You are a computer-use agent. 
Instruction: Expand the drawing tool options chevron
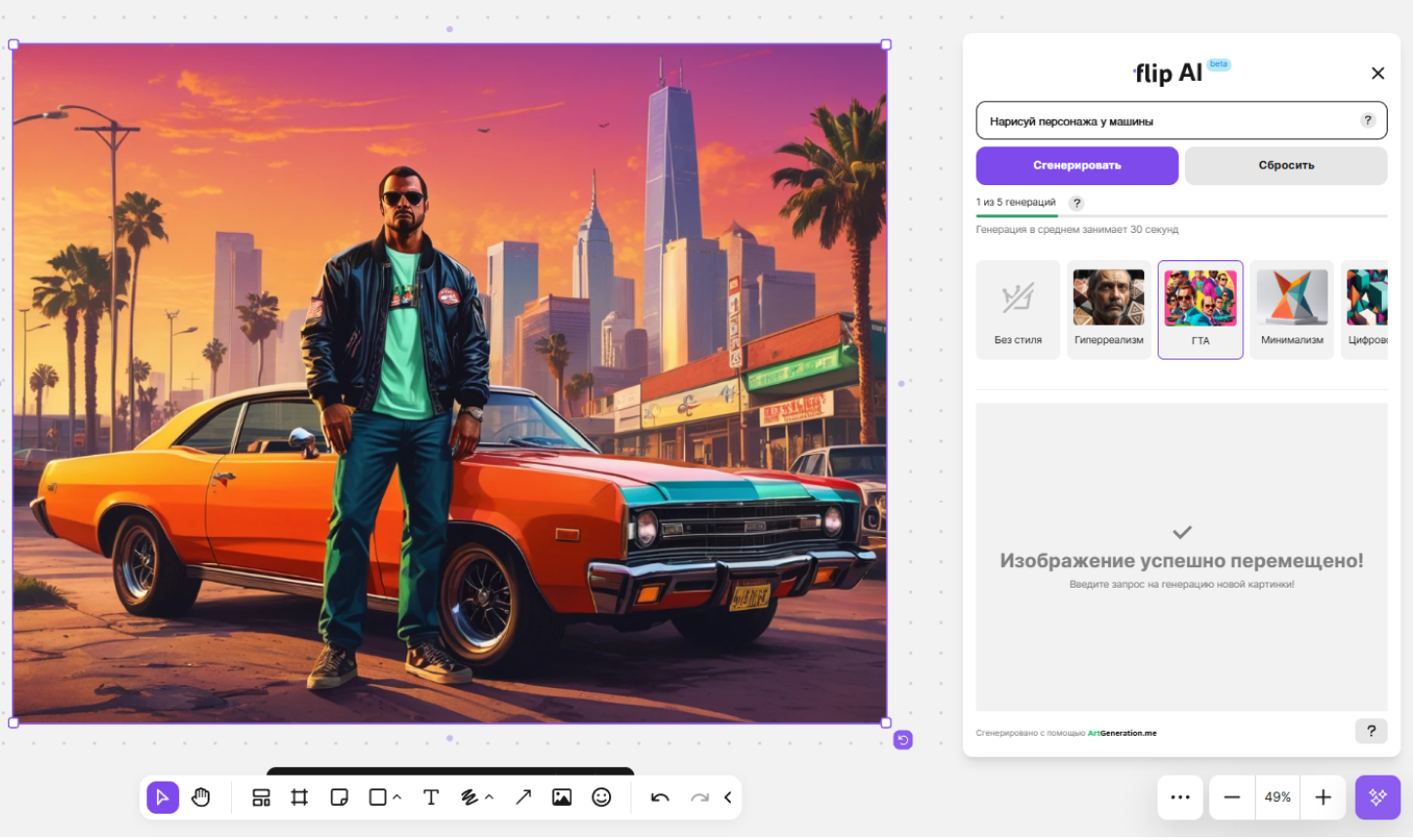coord(489,797)
